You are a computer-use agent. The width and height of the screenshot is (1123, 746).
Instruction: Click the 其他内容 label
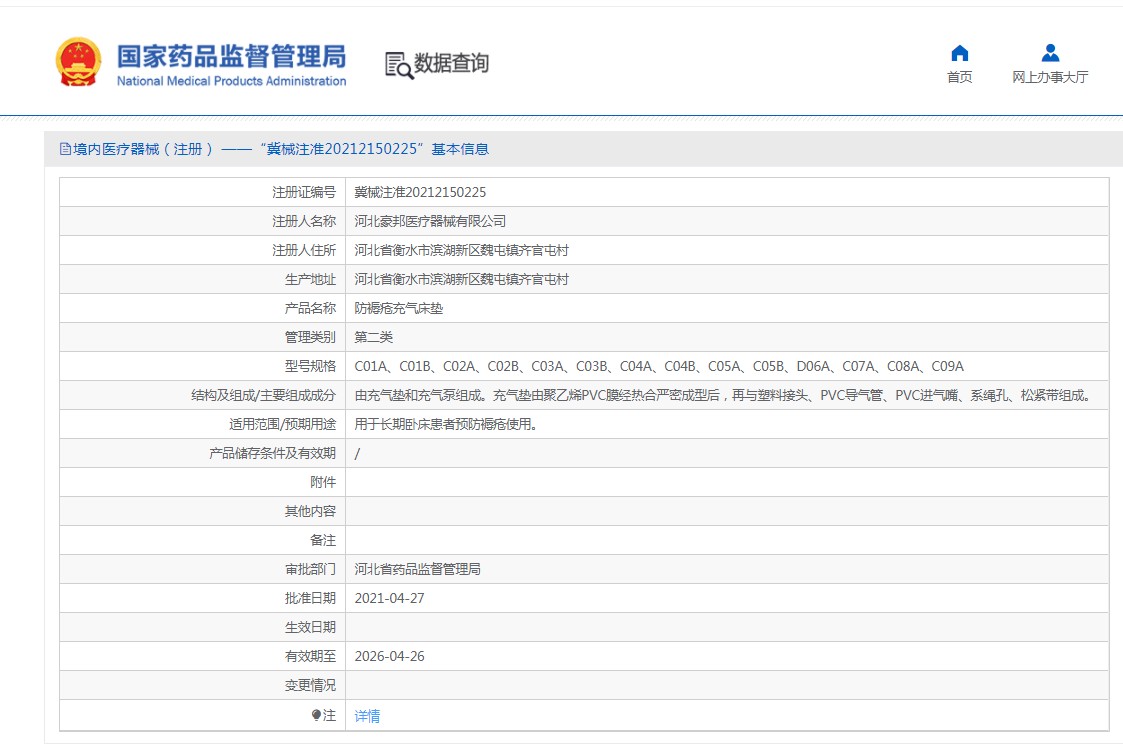click(310, 511)
